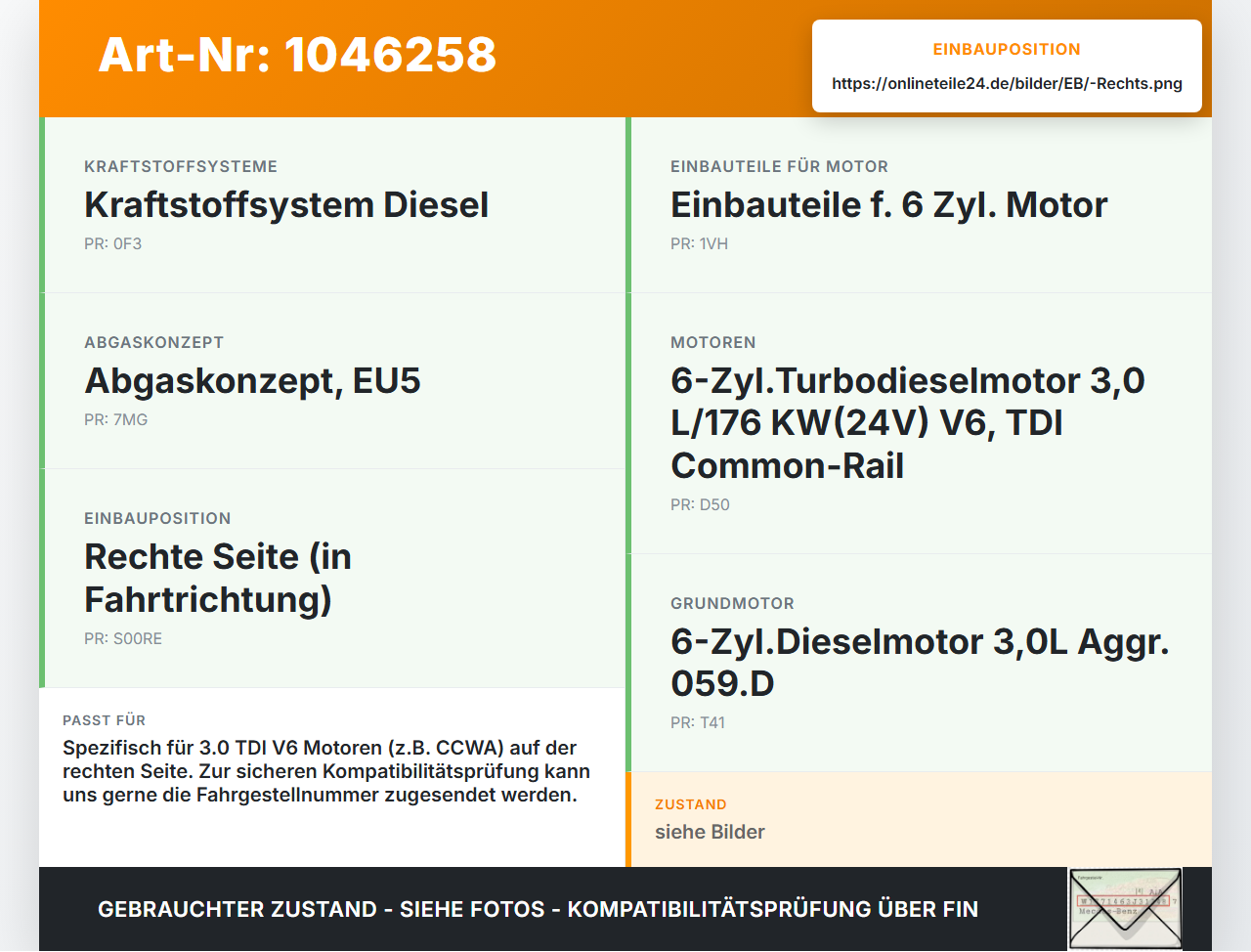Viewport: 1251px width, 952px height.
Task: Click the PR: 1VH code
Action: (699, 243)
